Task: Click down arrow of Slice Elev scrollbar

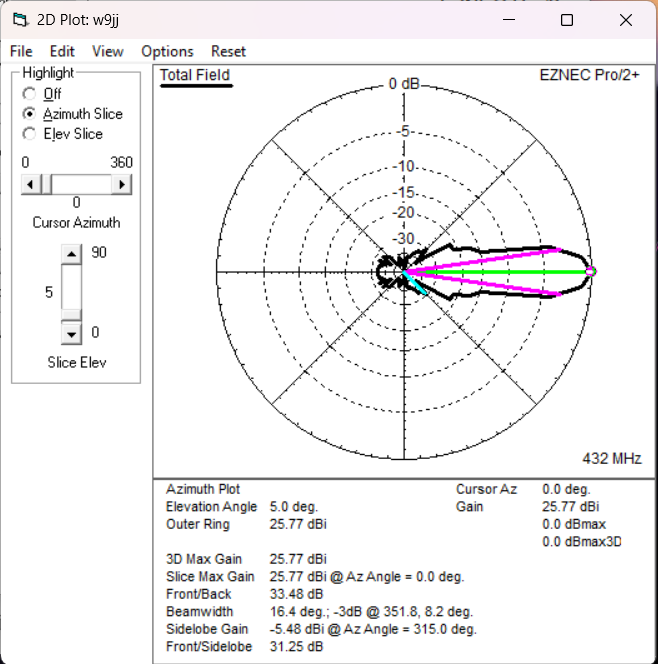Action: 71,332
